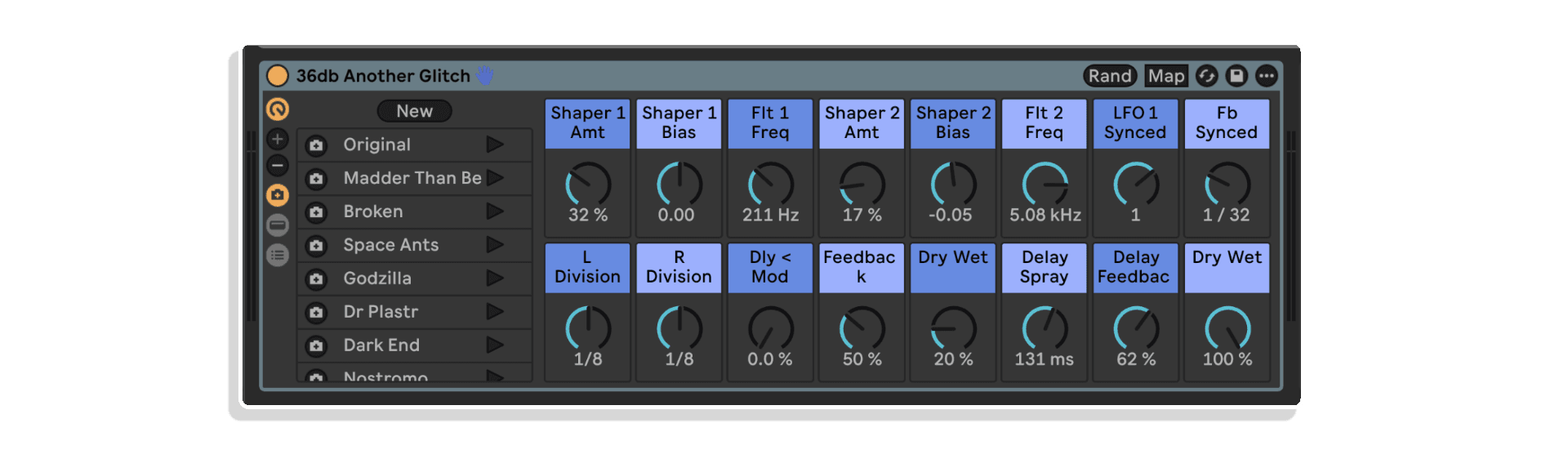The width and height of the screenshot is (1568, 450).
Task: Click the L Division knob
Action: coord(588,328)
